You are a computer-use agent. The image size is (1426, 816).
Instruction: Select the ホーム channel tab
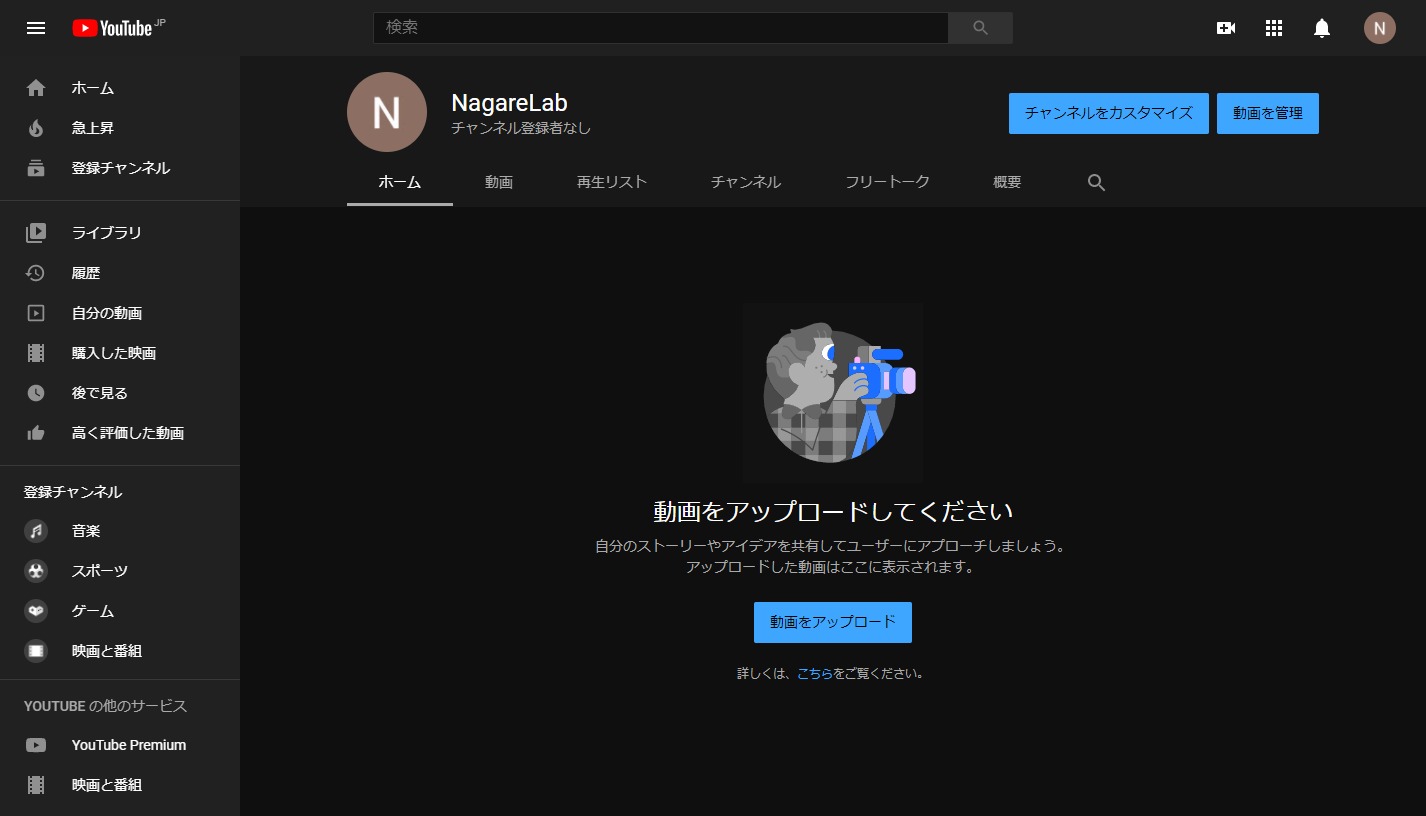(400, 182)
